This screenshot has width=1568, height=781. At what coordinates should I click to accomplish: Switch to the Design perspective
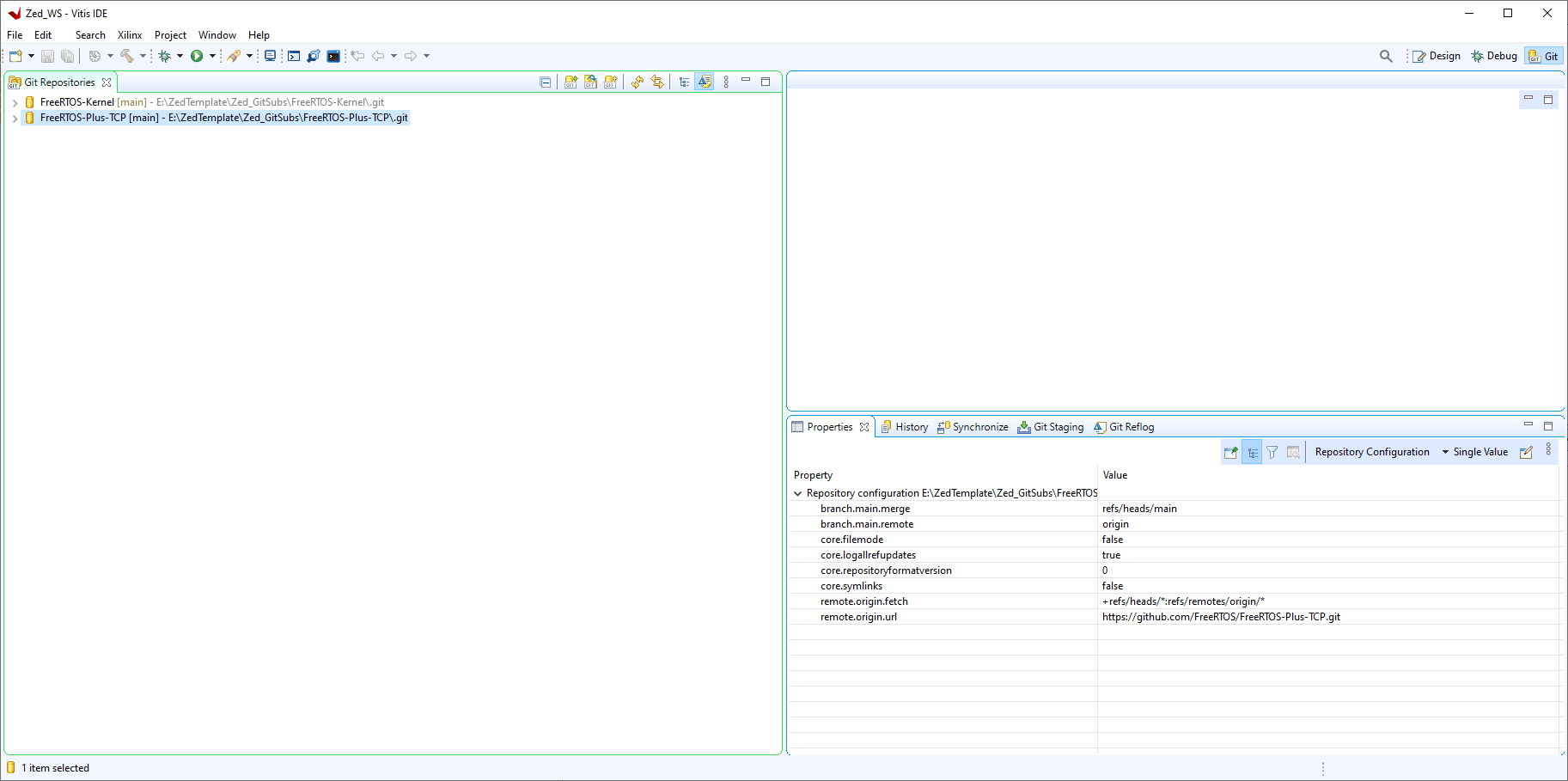click(1437, 56)
